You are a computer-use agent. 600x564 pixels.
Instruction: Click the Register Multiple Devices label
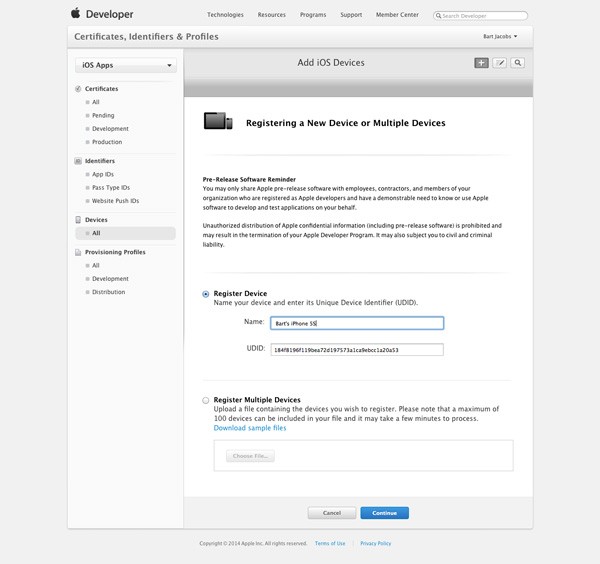point(257,400)
